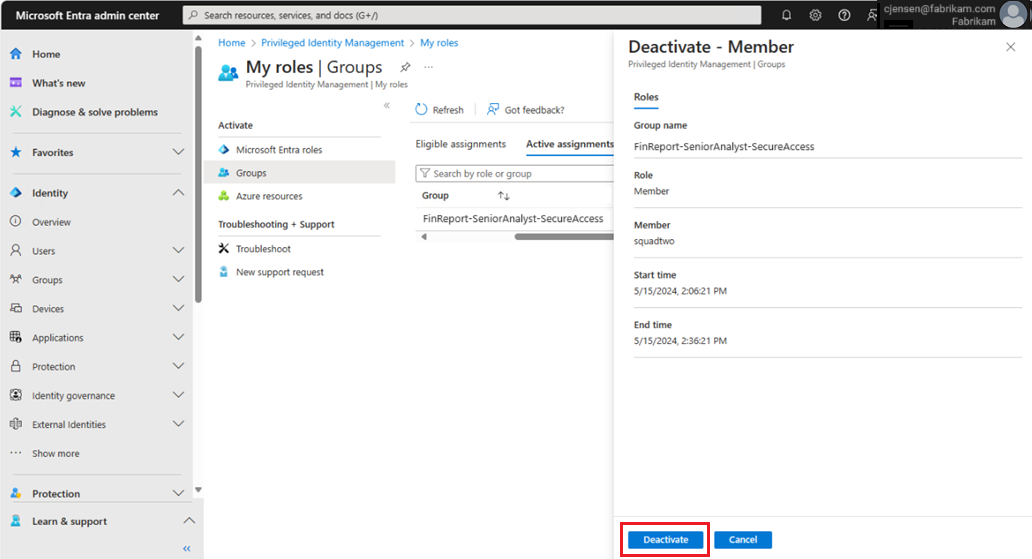
Task: Expand the Favorites section
Action: click(178, 153)
